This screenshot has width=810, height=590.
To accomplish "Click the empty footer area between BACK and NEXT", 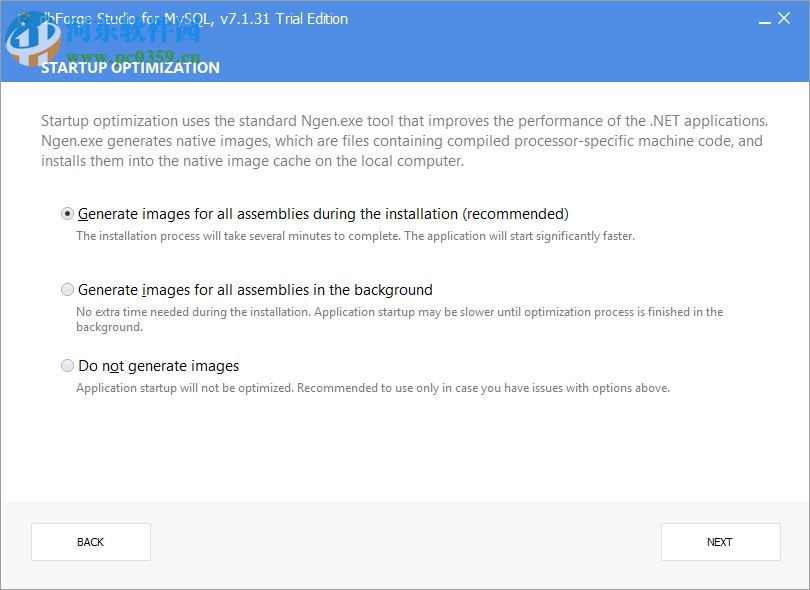I will pos(405,542).
